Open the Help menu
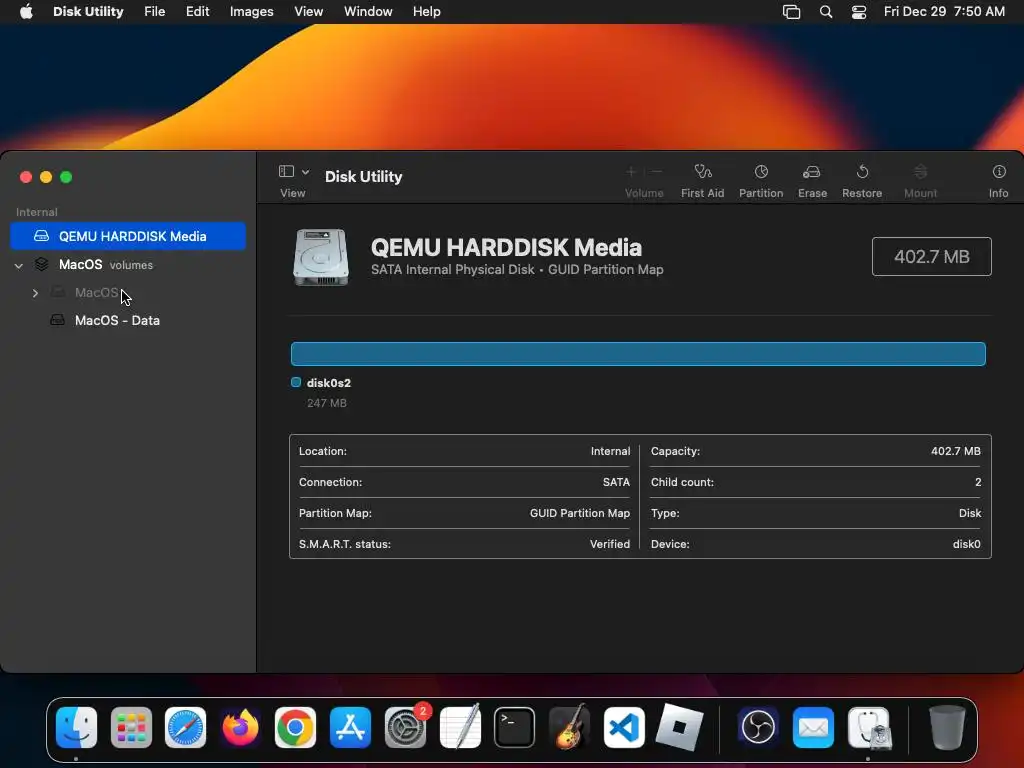This screenshot has height=768, width=1024. pos(426,12)
